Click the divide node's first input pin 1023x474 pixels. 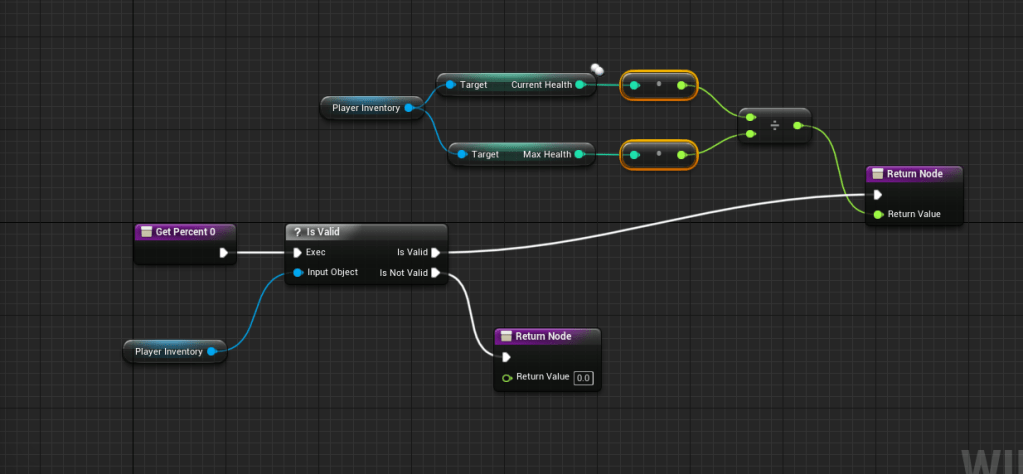(751, 117)
